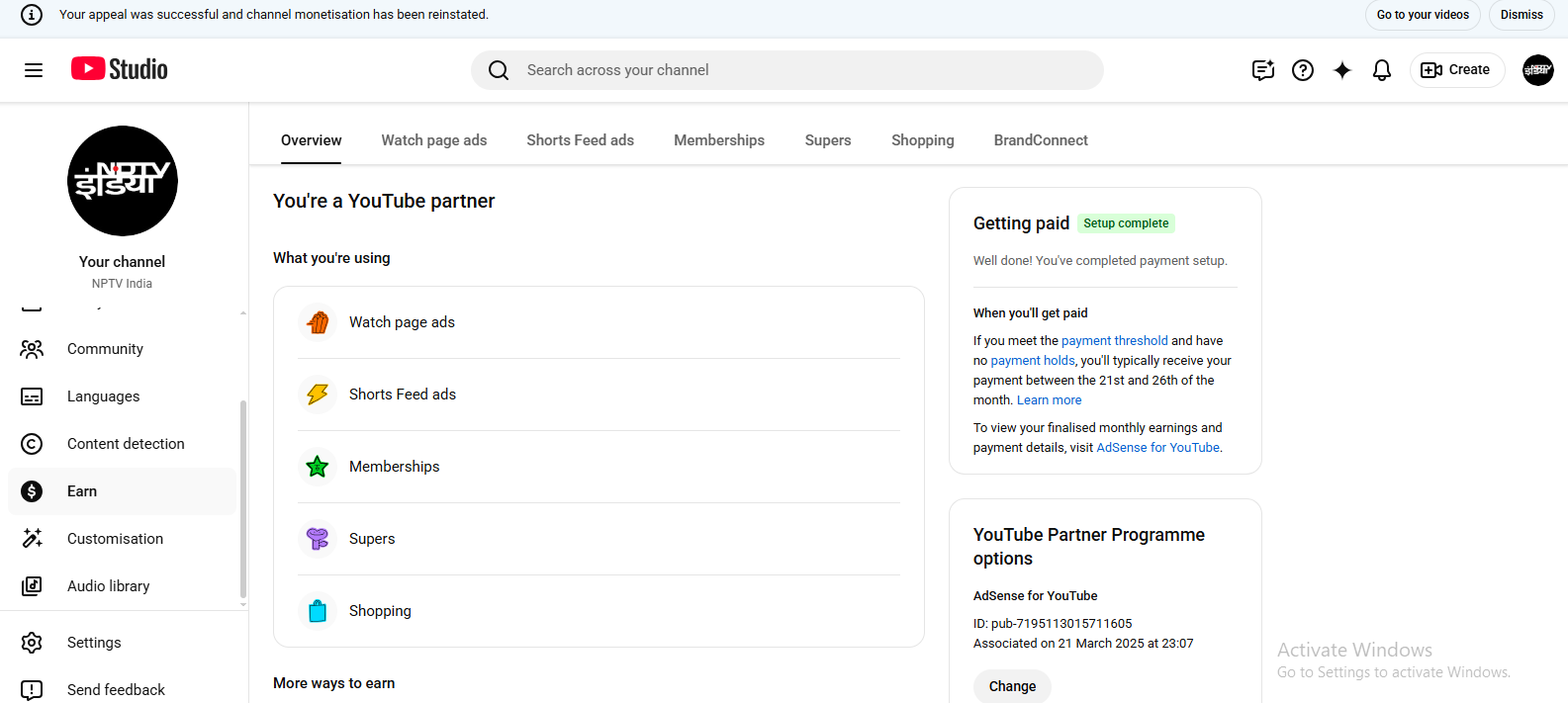Open the Help question mark icon
The height and width of the screenshot is (703, 1568).
(1303, 70)
